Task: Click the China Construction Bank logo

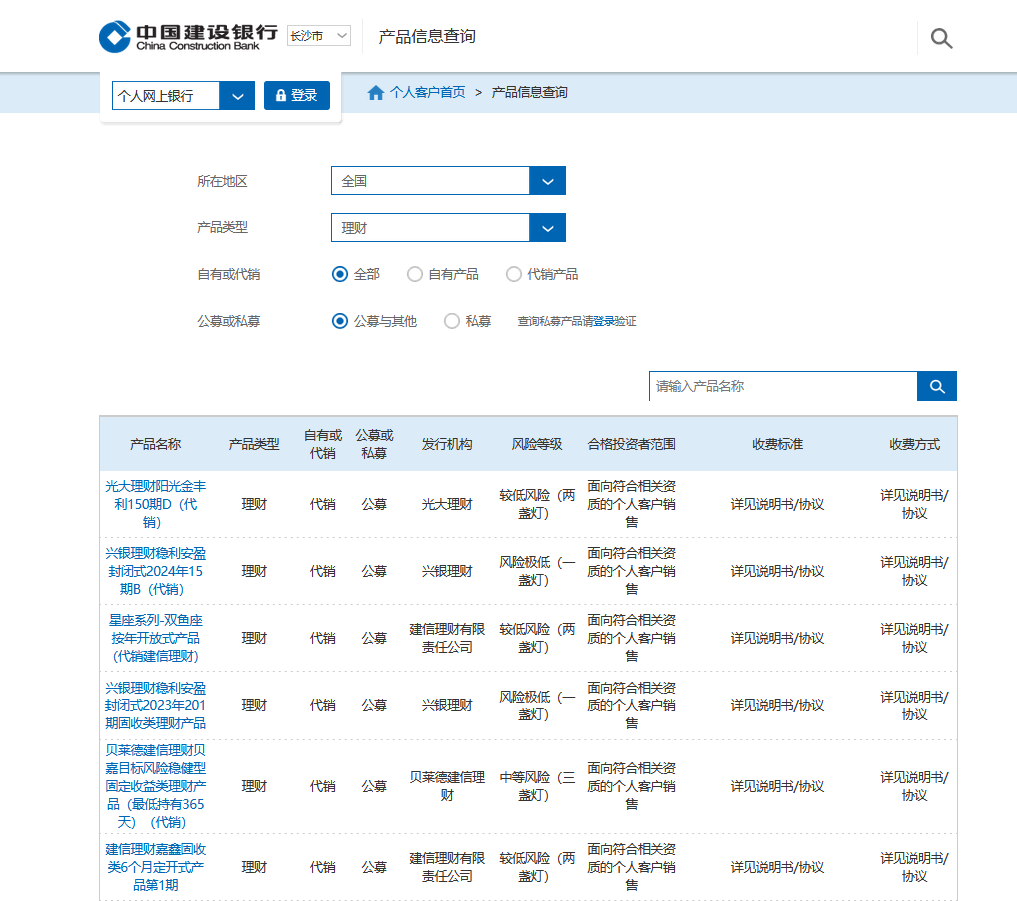Action: point(188,36)
